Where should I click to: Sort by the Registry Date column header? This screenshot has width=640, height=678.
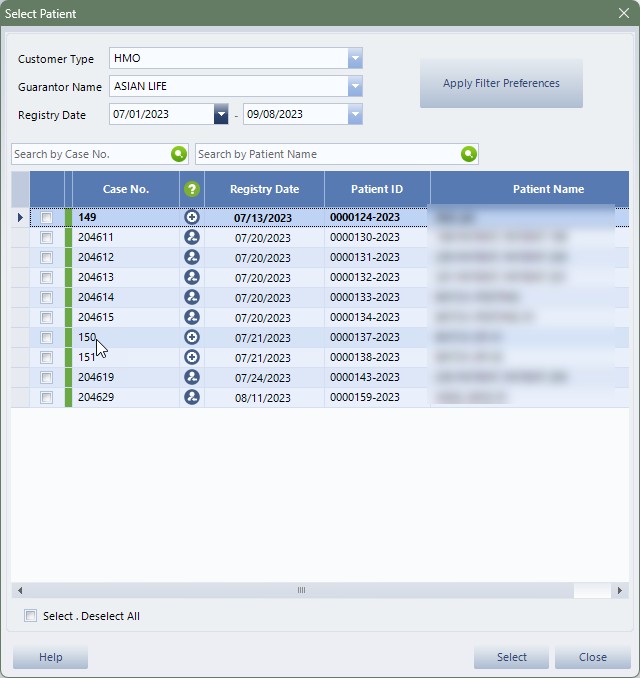264,189
